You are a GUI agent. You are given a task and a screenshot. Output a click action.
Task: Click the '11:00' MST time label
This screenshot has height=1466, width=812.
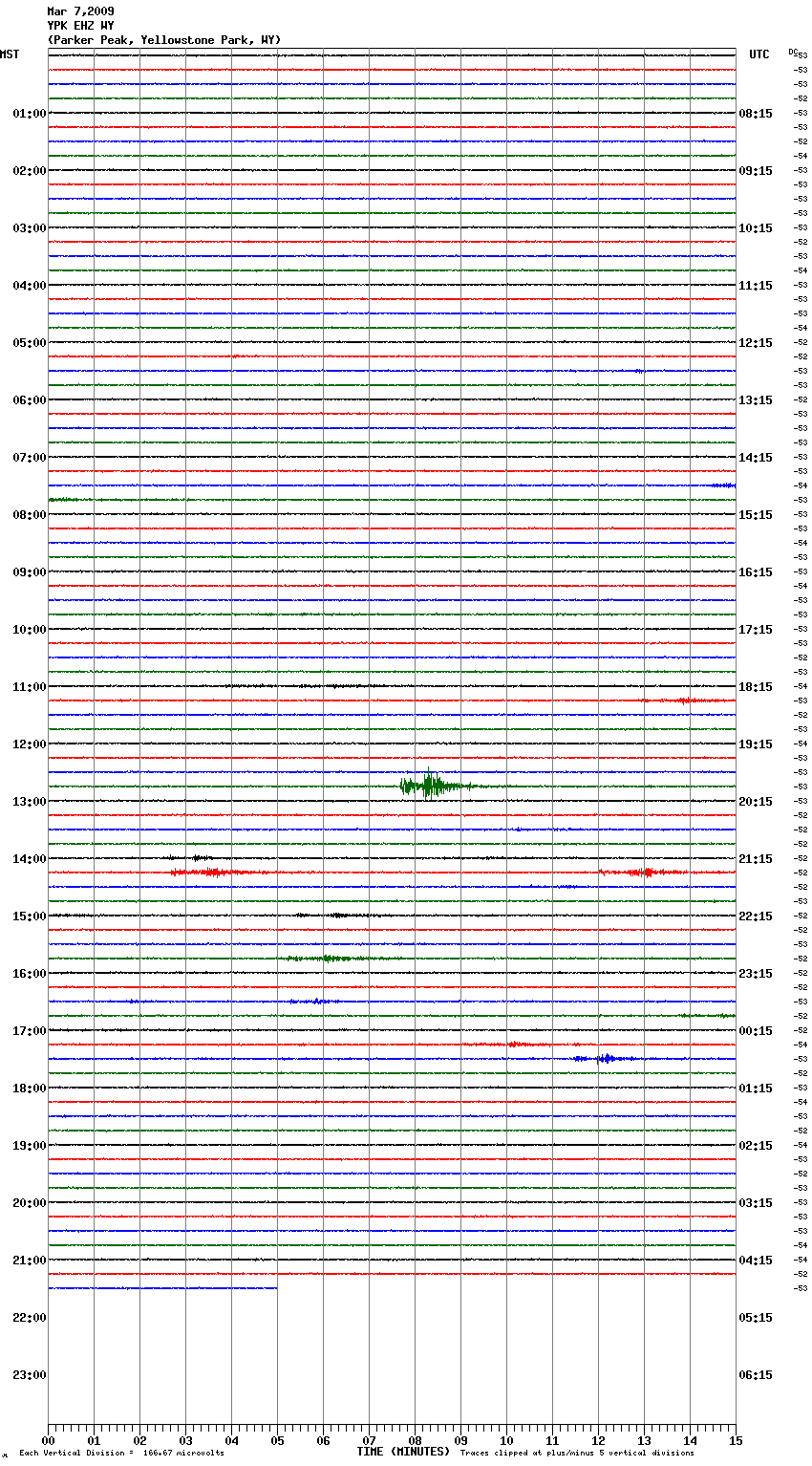point(30,687)
